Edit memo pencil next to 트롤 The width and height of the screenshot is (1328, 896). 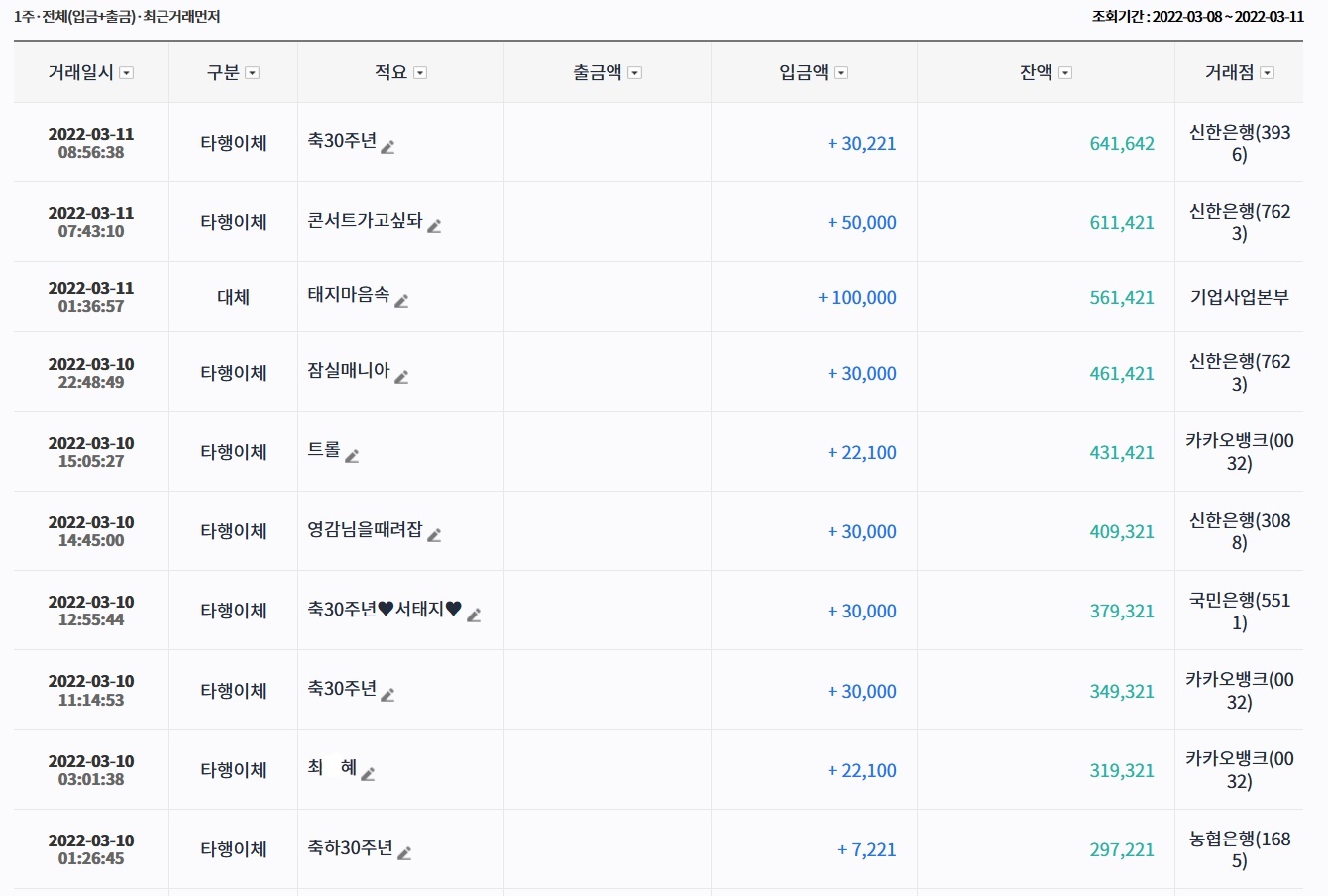351,456
